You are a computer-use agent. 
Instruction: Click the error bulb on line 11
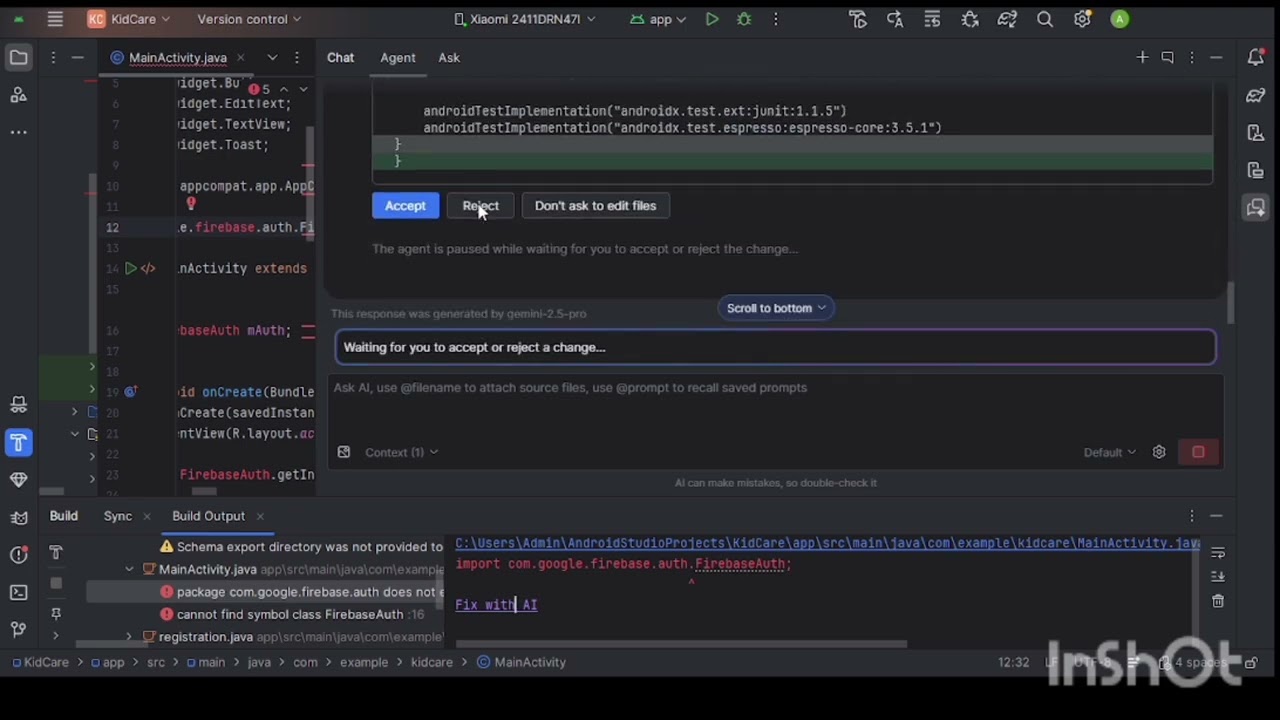point(190,204)
